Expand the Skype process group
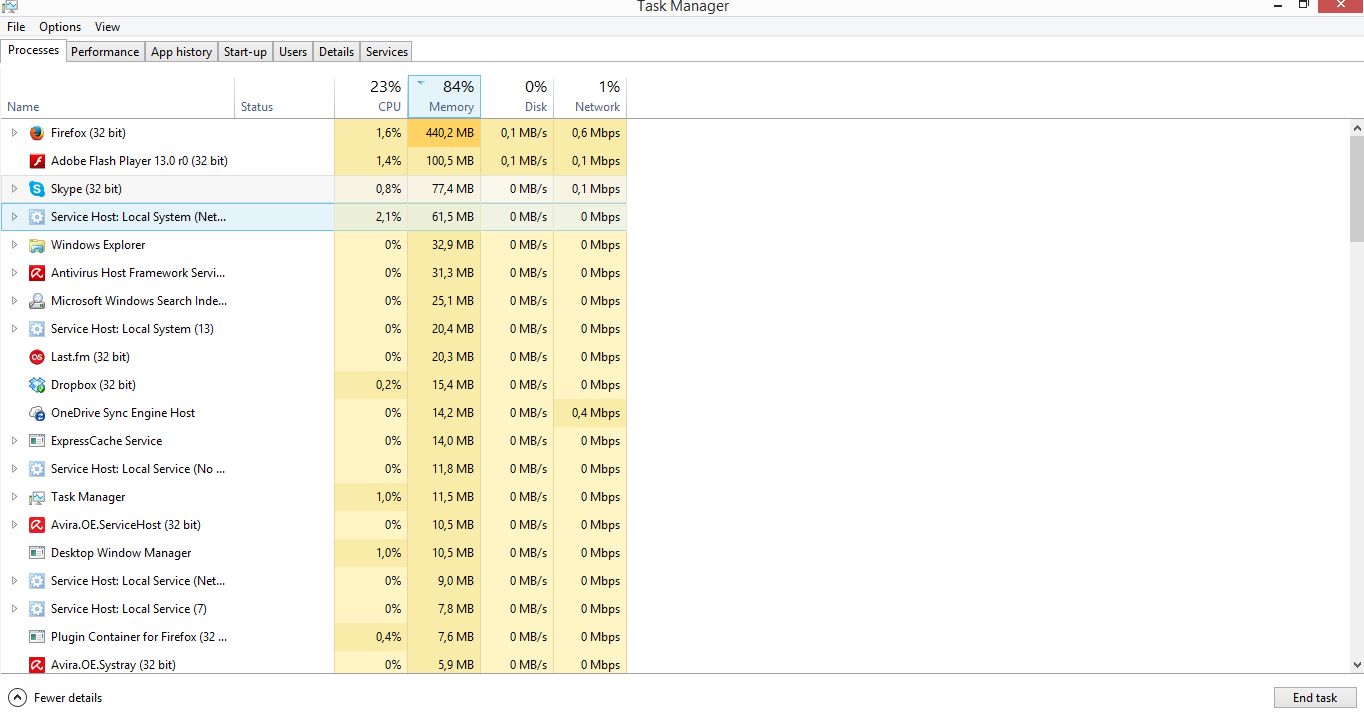Image resolution: width=1364 pixels, height=716 pixels. point(14,189)
